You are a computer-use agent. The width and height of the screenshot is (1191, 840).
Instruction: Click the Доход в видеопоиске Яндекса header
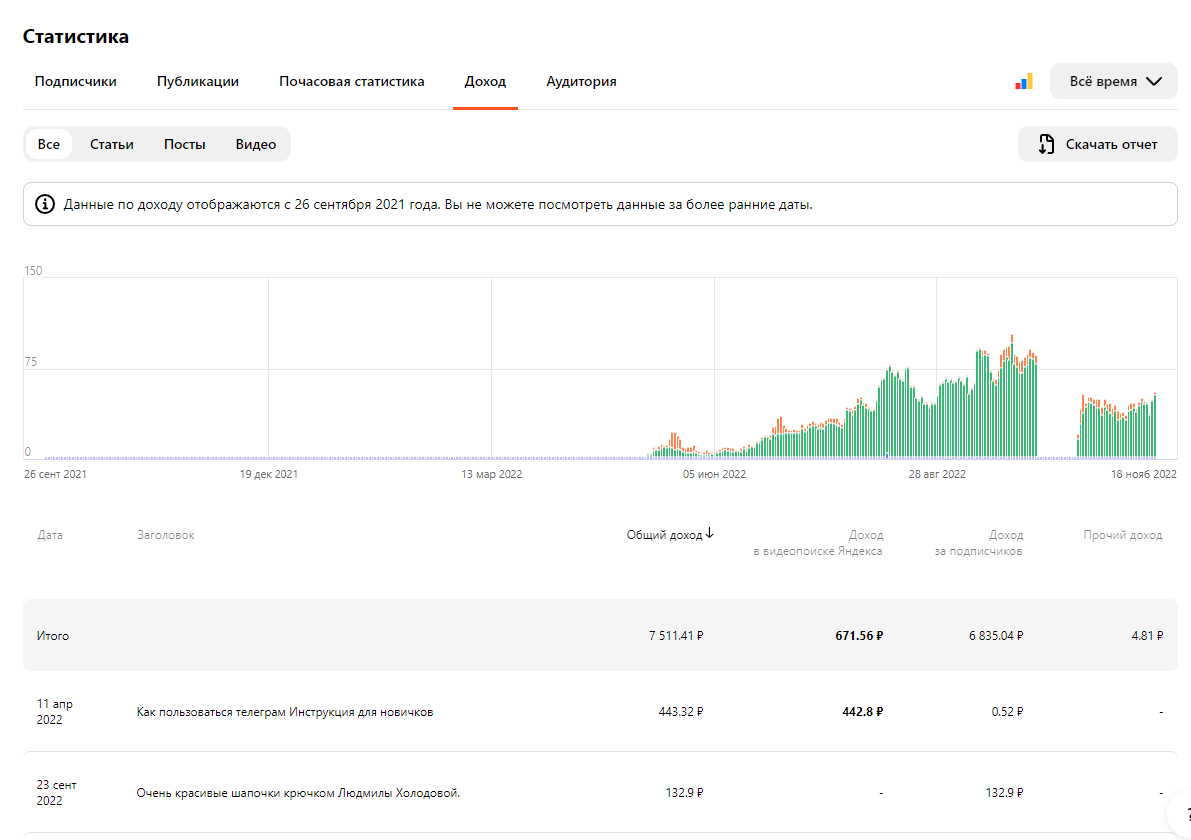point(818,543)
